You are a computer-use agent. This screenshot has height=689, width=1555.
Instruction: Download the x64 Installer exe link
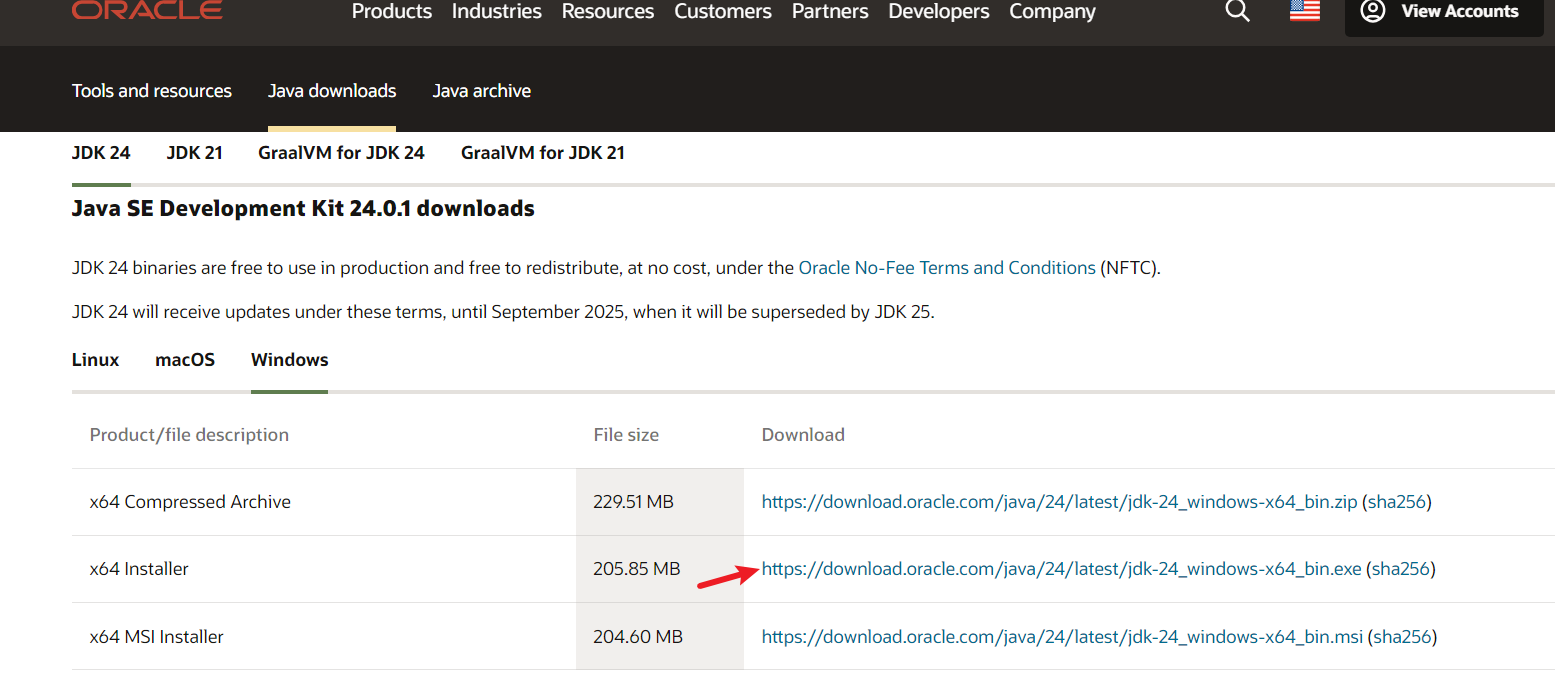[x=1061, y=569]
